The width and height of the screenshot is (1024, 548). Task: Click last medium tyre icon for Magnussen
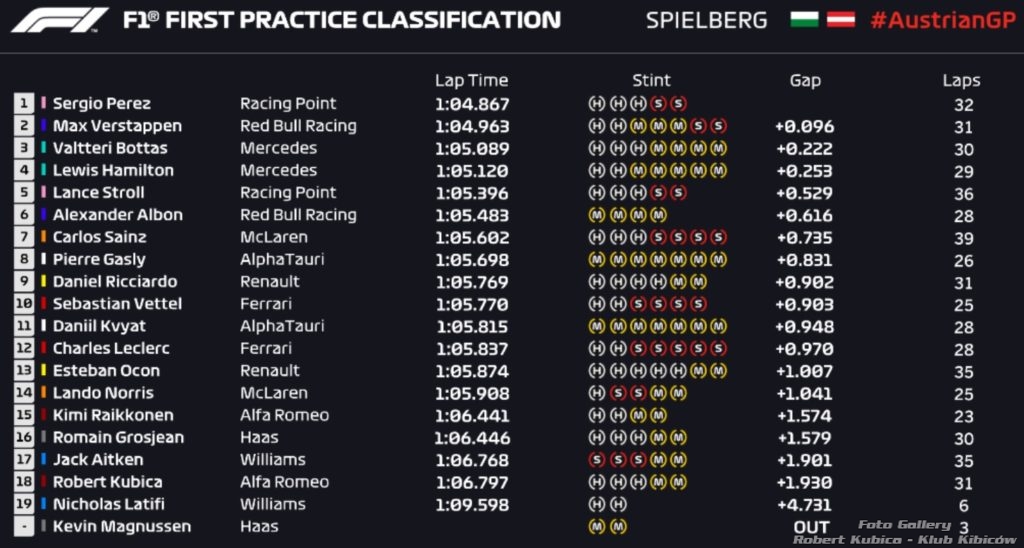(x=617, y=527)
